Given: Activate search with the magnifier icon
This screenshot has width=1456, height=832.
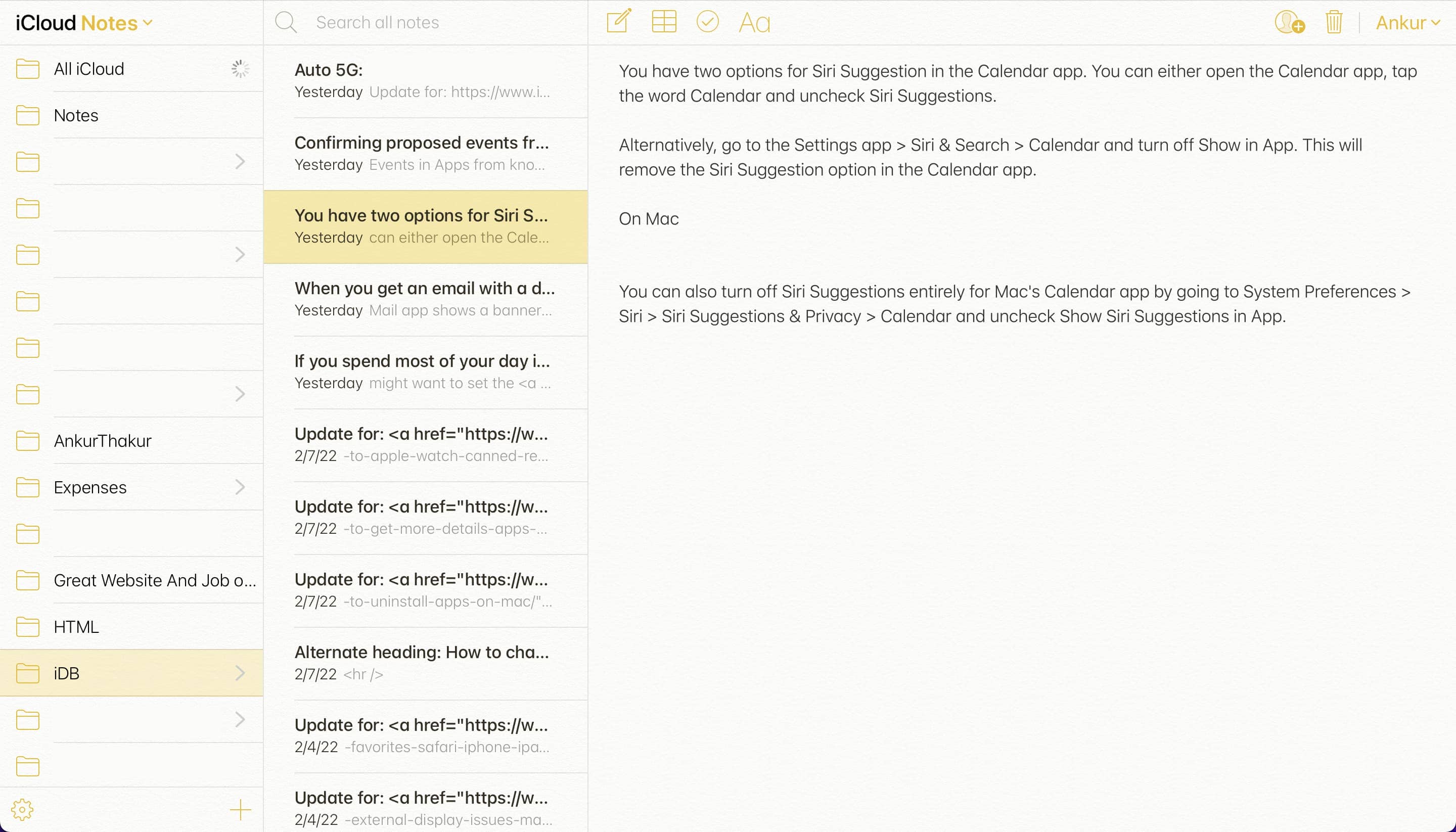Looking at the screenshot, I should coord(286,22).
